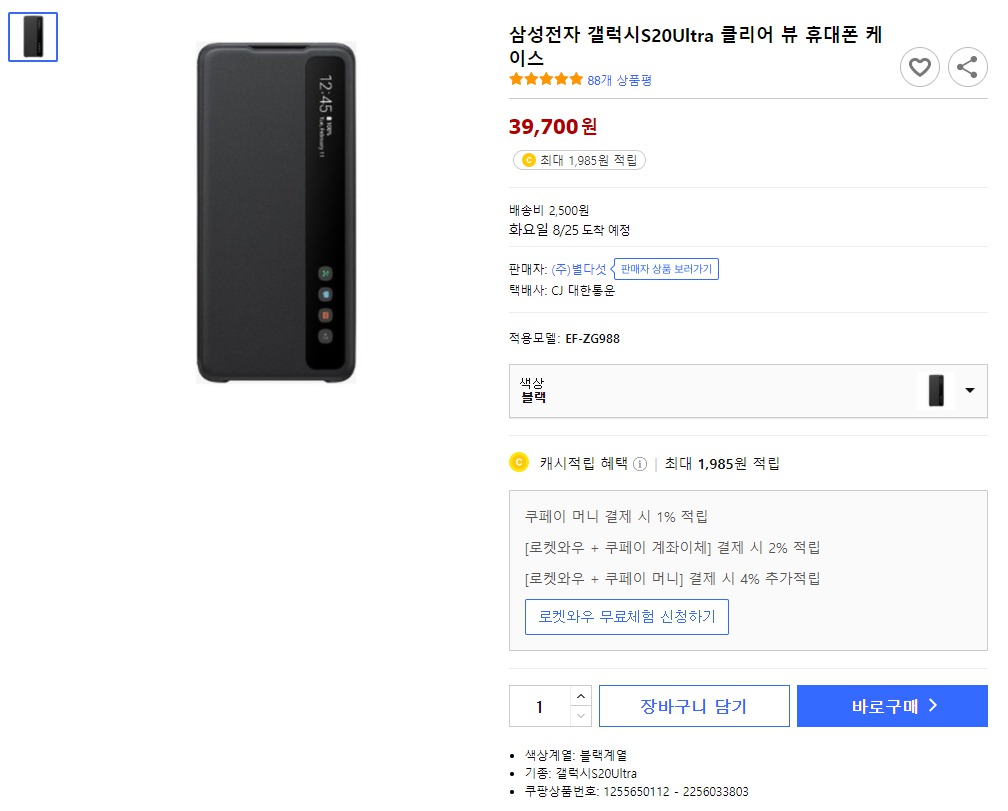Click 로켓와우 무료체험 신청하기 trial signup
1008x811 pixels.
click(627, 617)
